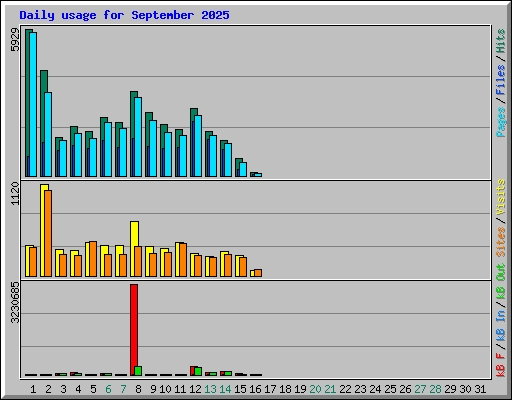Viewport: 512px width, 400px height.
Task: Click day 16 on the x-axis
Action: (x=255, y=389)
